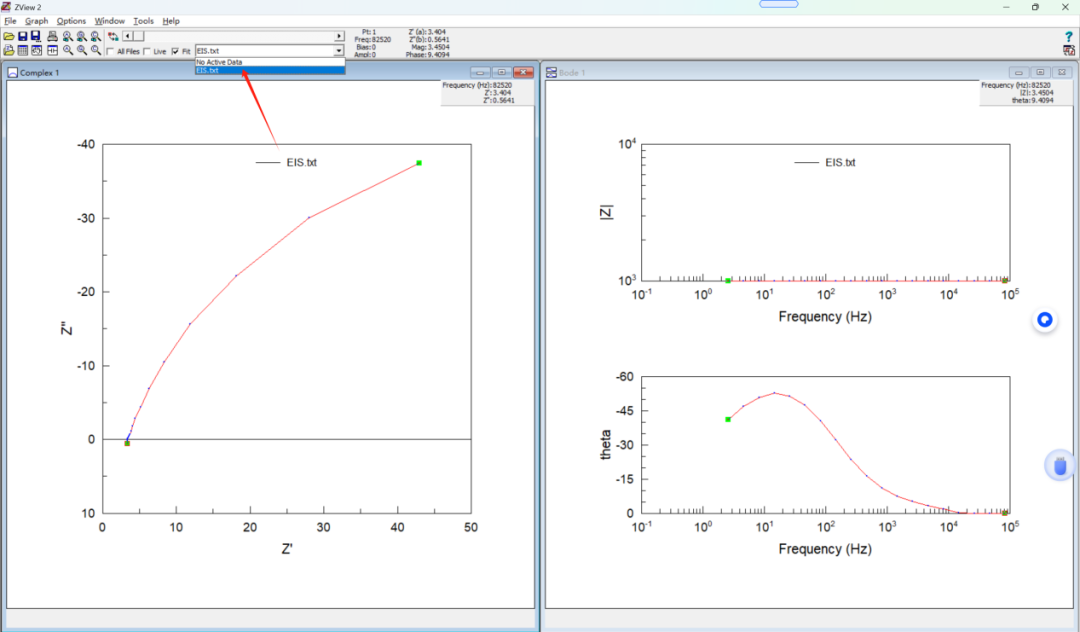The height and width of the screenshot is (632, 1080).
Task: Click the axis-fit bracket icon in the lower toolbar row
Action: (52, 50)
